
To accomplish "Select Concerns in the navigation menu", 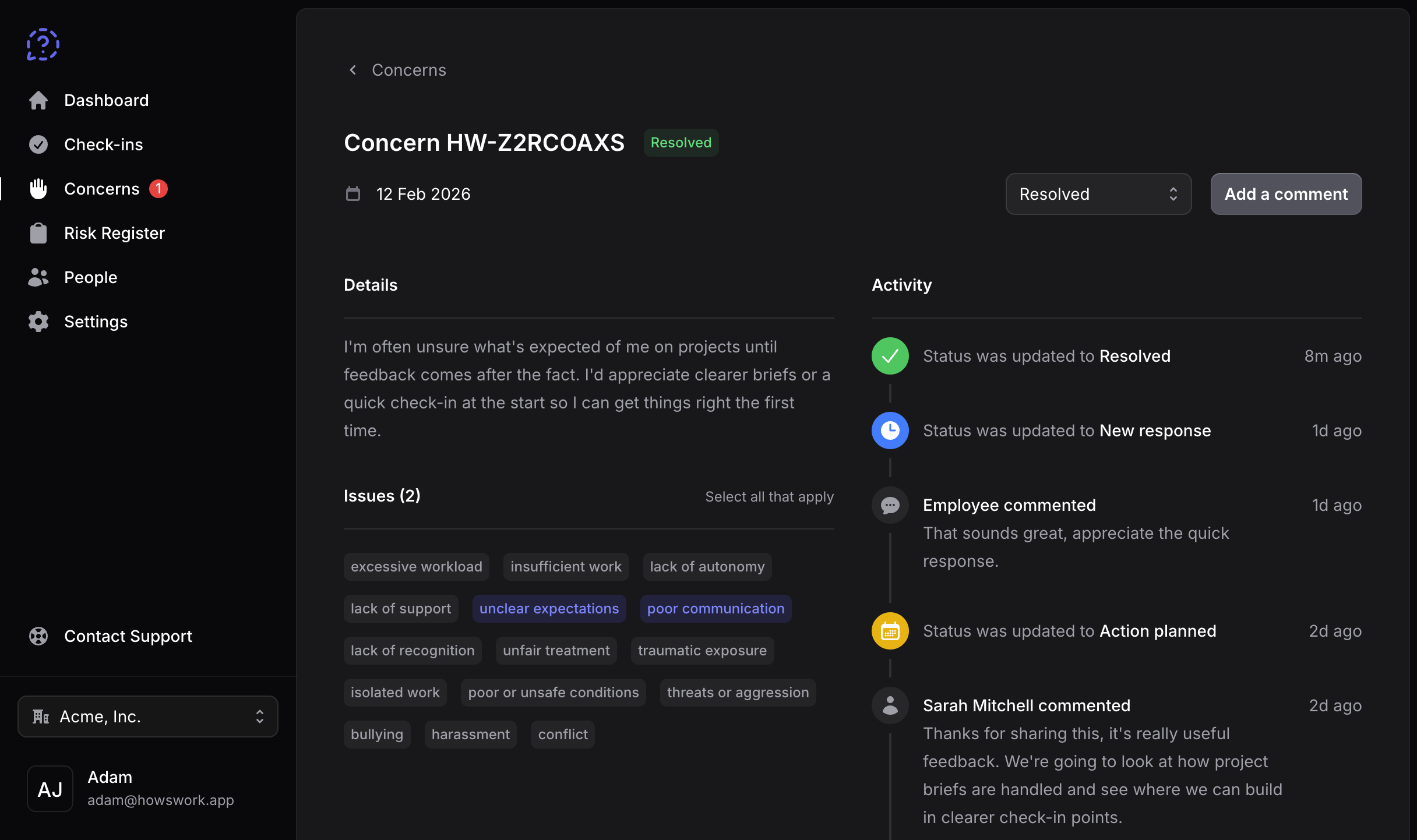I will (x=101, y=188).
